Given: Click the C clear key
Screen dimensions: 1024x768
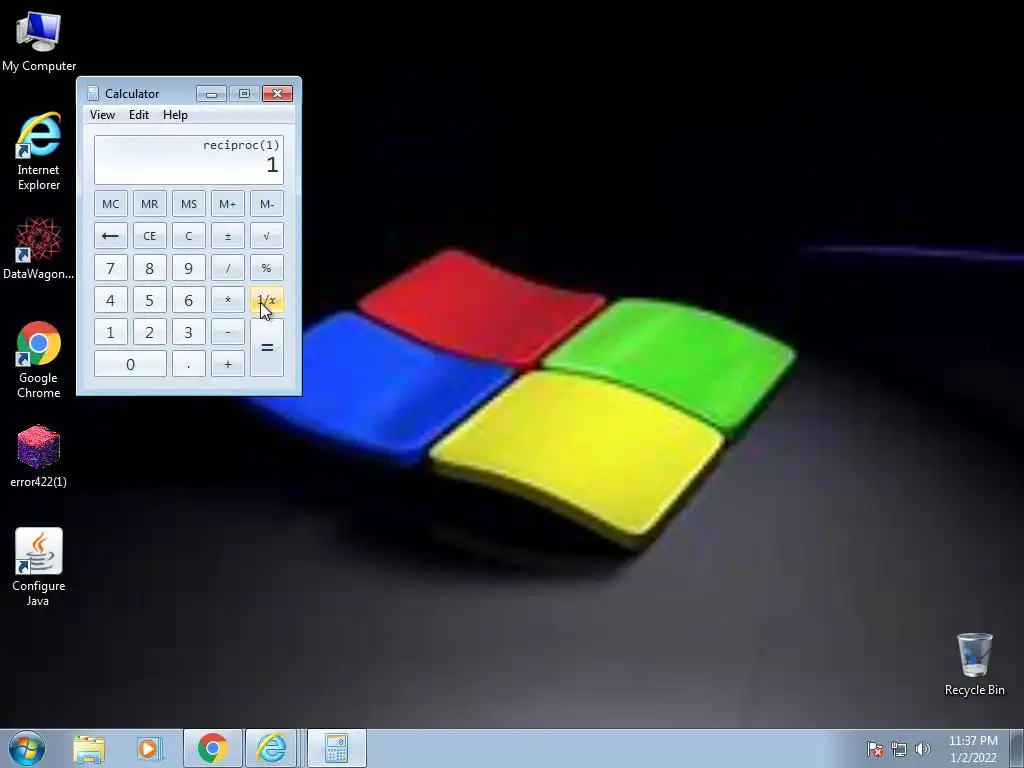Looking at the screenshot, I should click(x=189, y=236).
